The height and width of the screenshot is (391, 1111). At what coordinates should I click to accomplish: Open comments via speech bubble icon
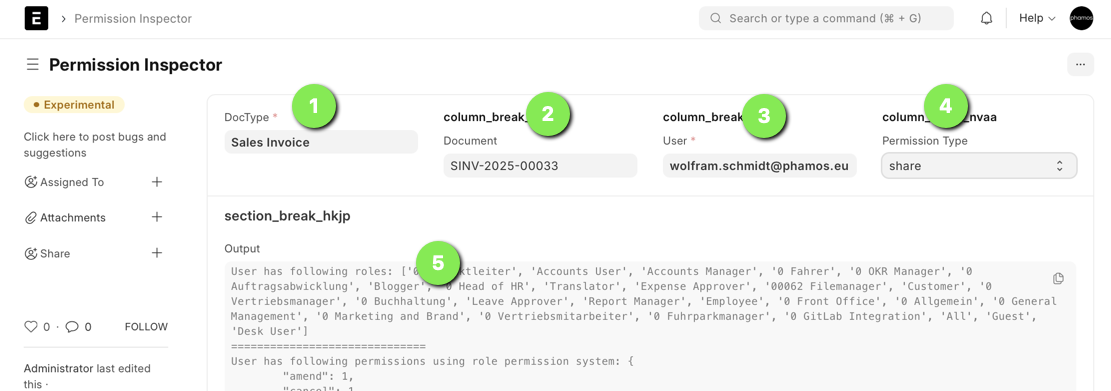[72, 327]
